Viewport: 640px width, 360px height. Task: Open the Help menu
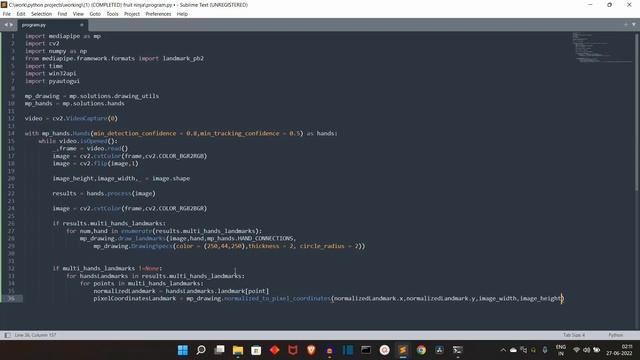[x=182, y=14]
